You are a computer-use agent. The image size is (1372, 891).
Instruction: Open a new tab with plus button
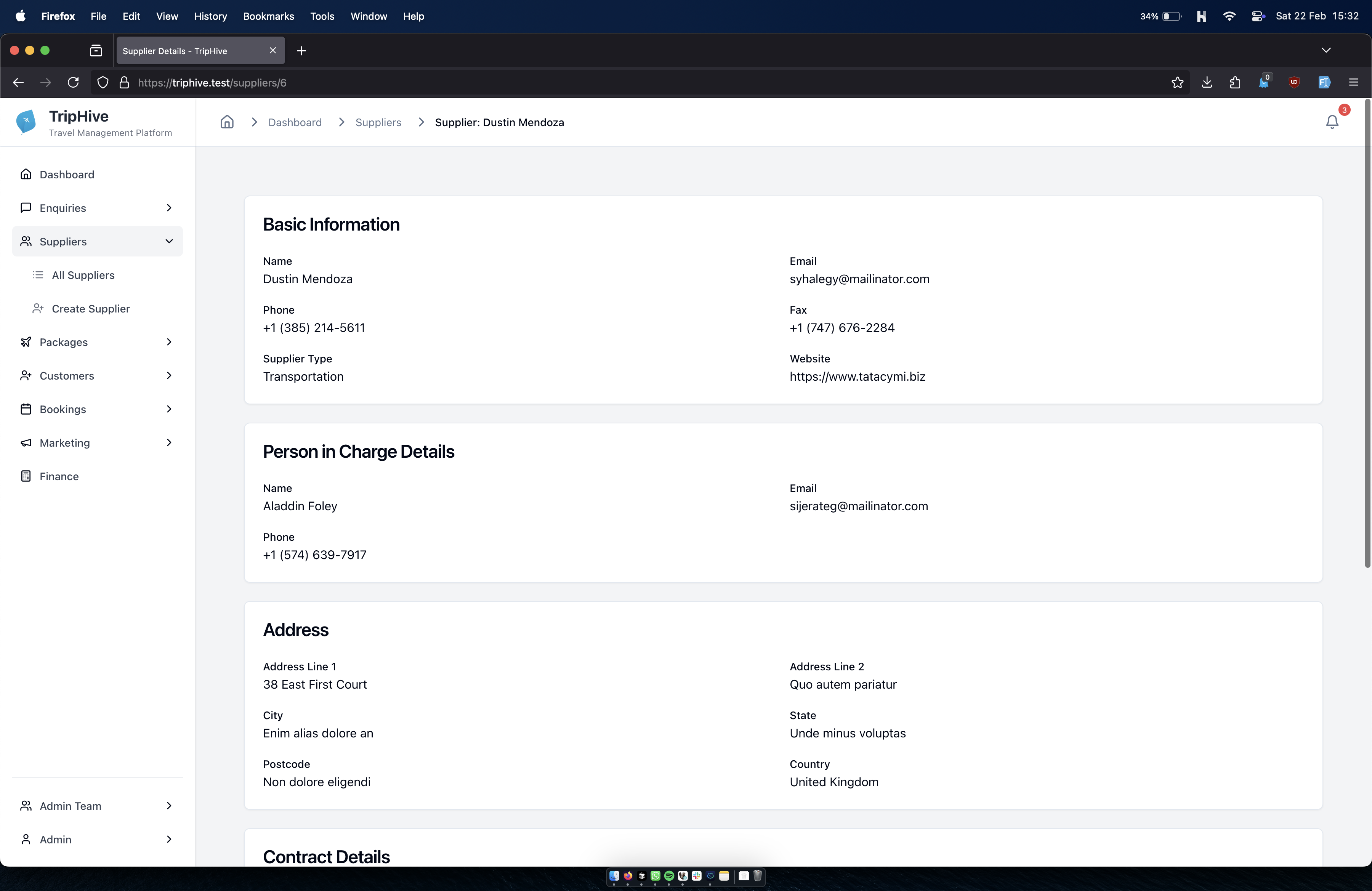(x=301, y=51)
